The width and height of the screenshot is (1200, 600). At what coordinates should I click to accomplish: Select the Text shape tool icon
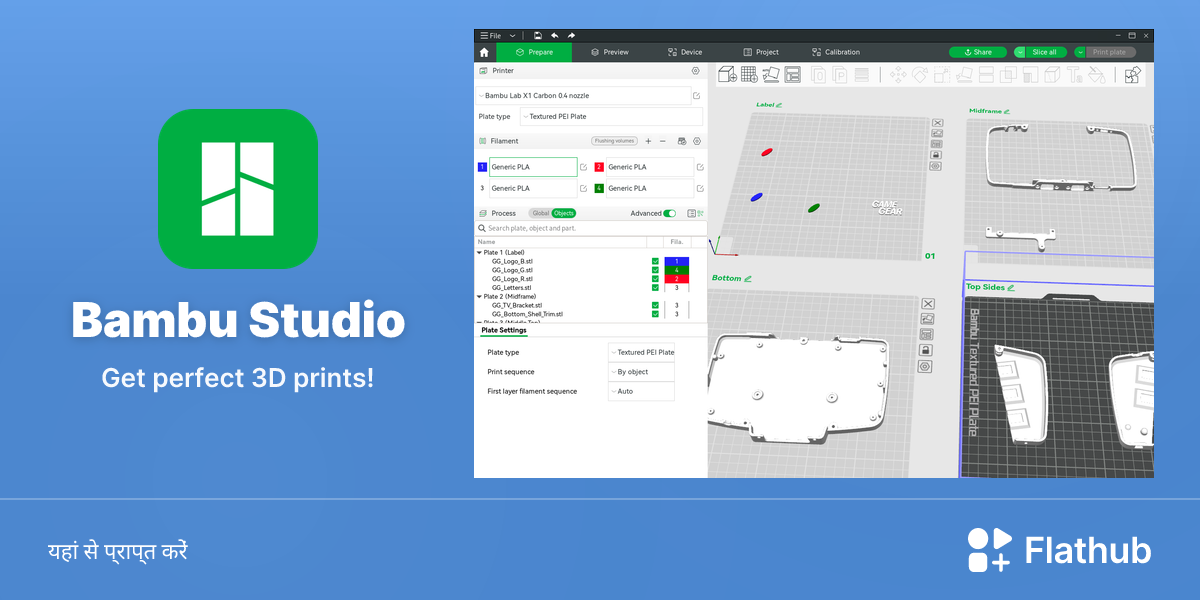(x=1075, y=75)
